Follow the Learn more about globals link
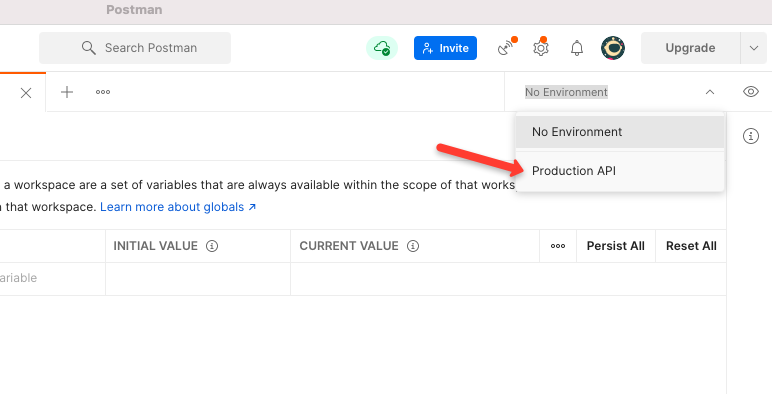The image size is (772, 394). [178, 207]
